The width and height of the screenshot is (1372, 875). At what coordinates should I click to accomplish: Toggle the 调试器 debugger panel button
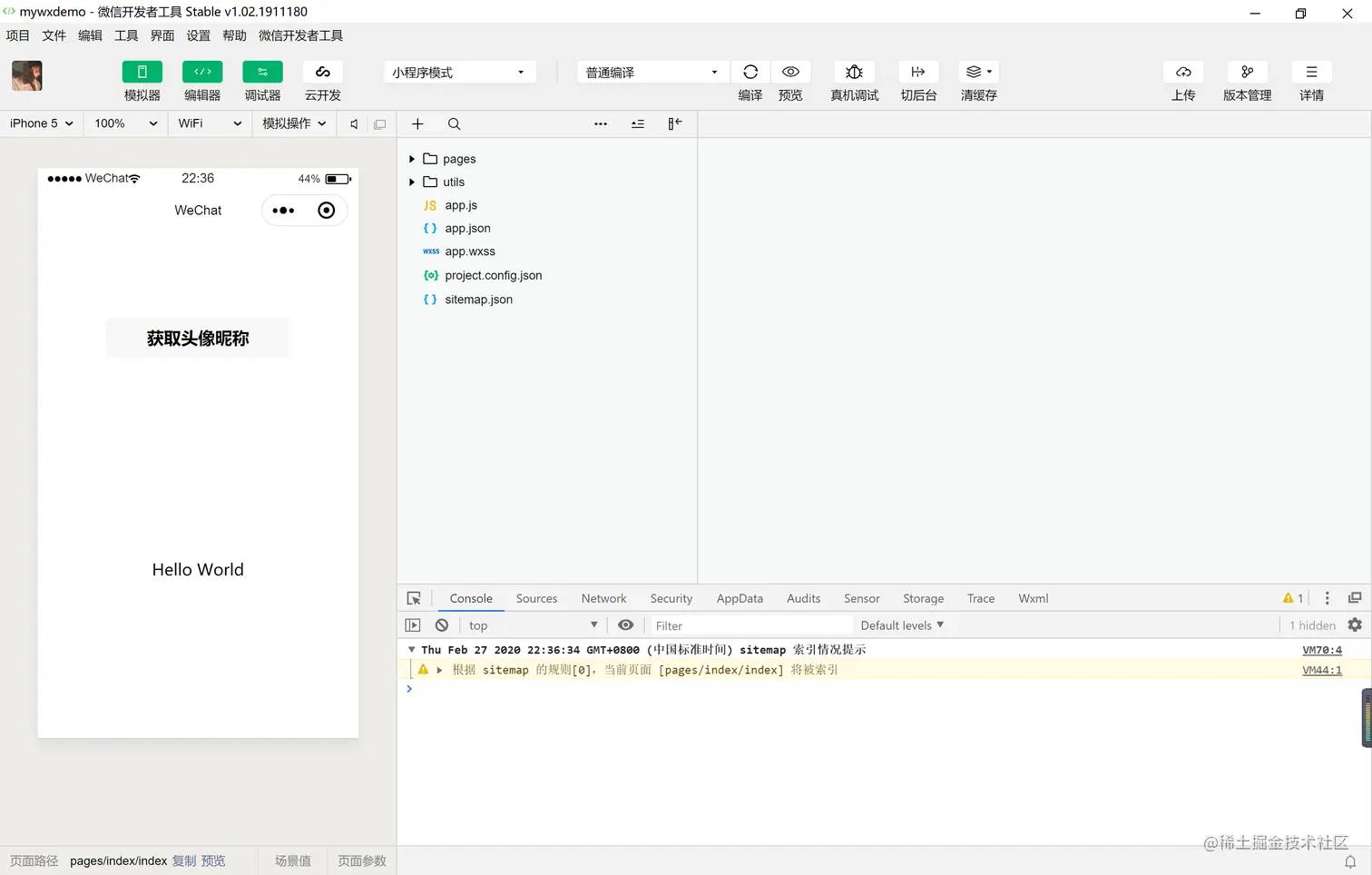point(262,72)
